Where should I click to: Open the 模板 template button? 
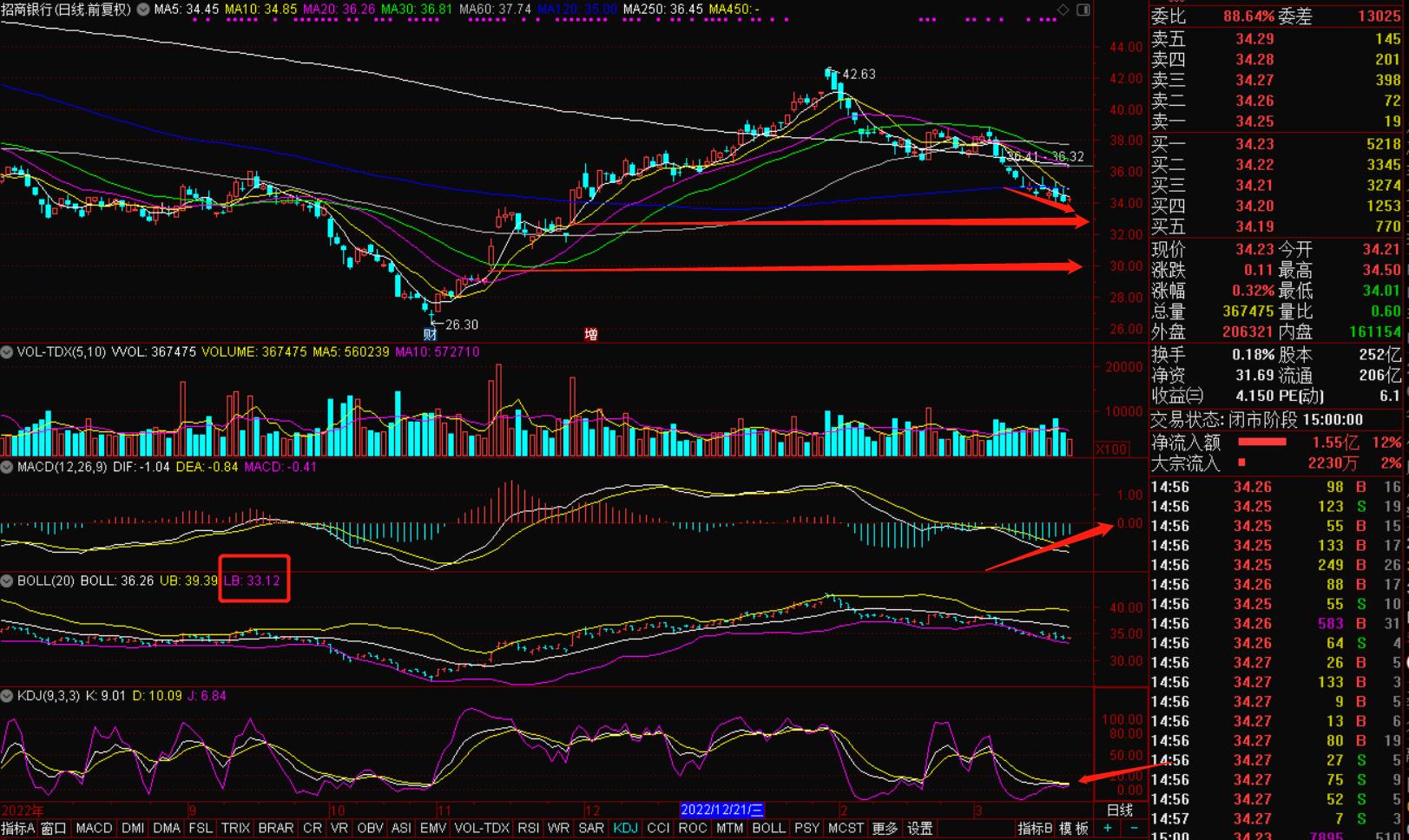click(x=1074, y=829)
